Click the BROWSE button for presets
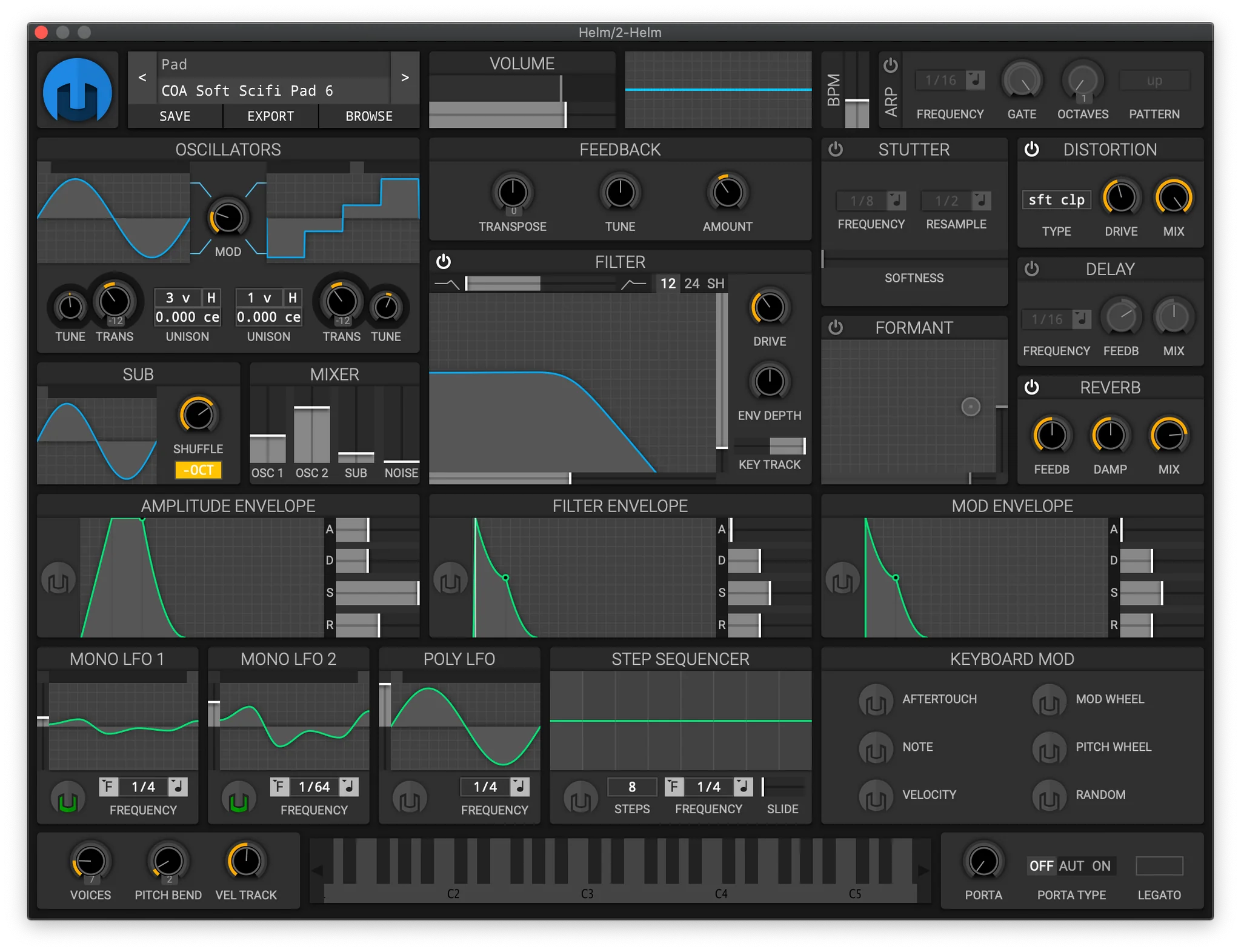Viewport: 1241px width, 952px height. pyautogui.click(x=368, y=116)
